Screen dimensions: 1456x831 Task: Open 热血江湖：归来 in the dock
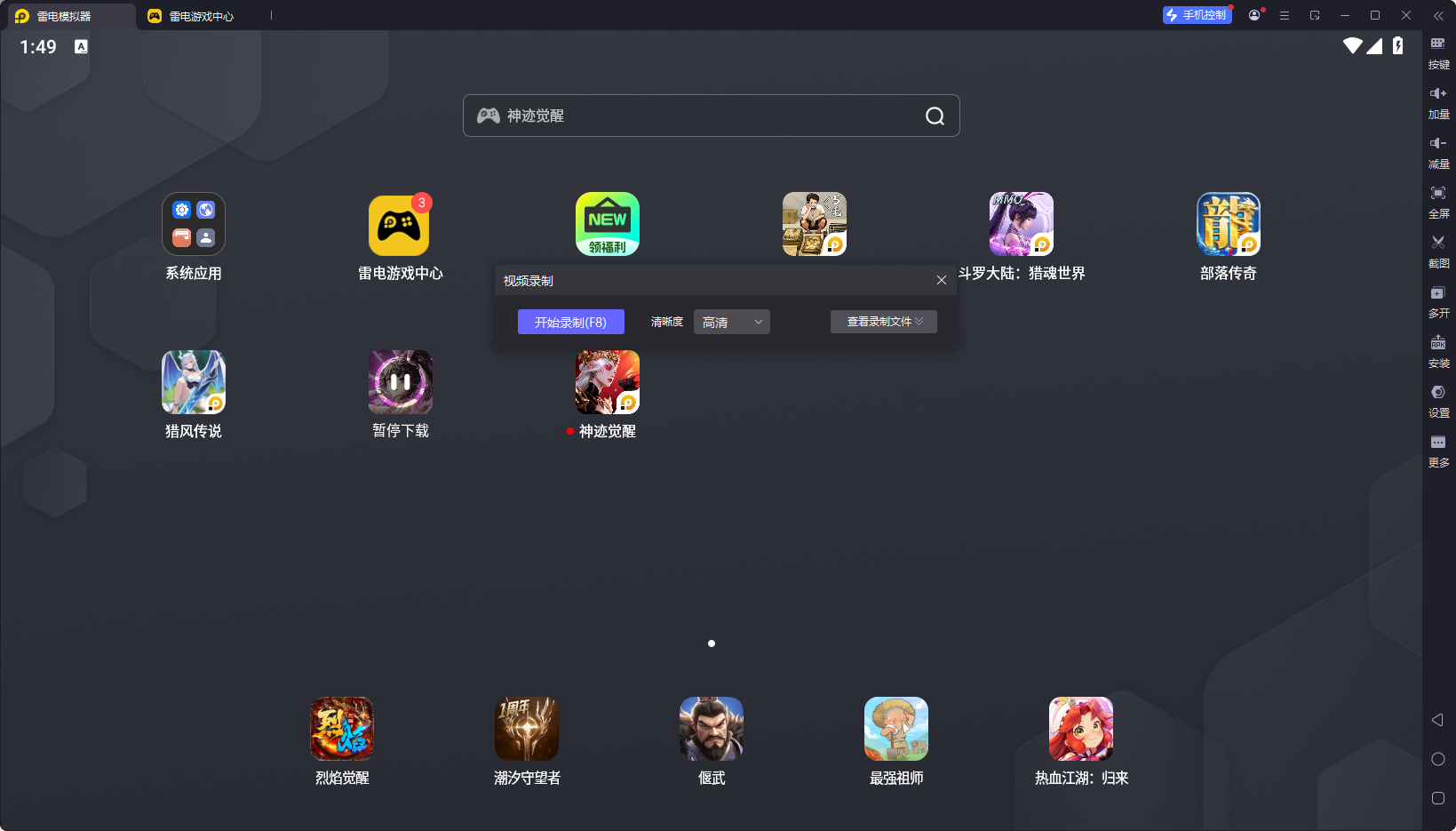pos(1081,729)
